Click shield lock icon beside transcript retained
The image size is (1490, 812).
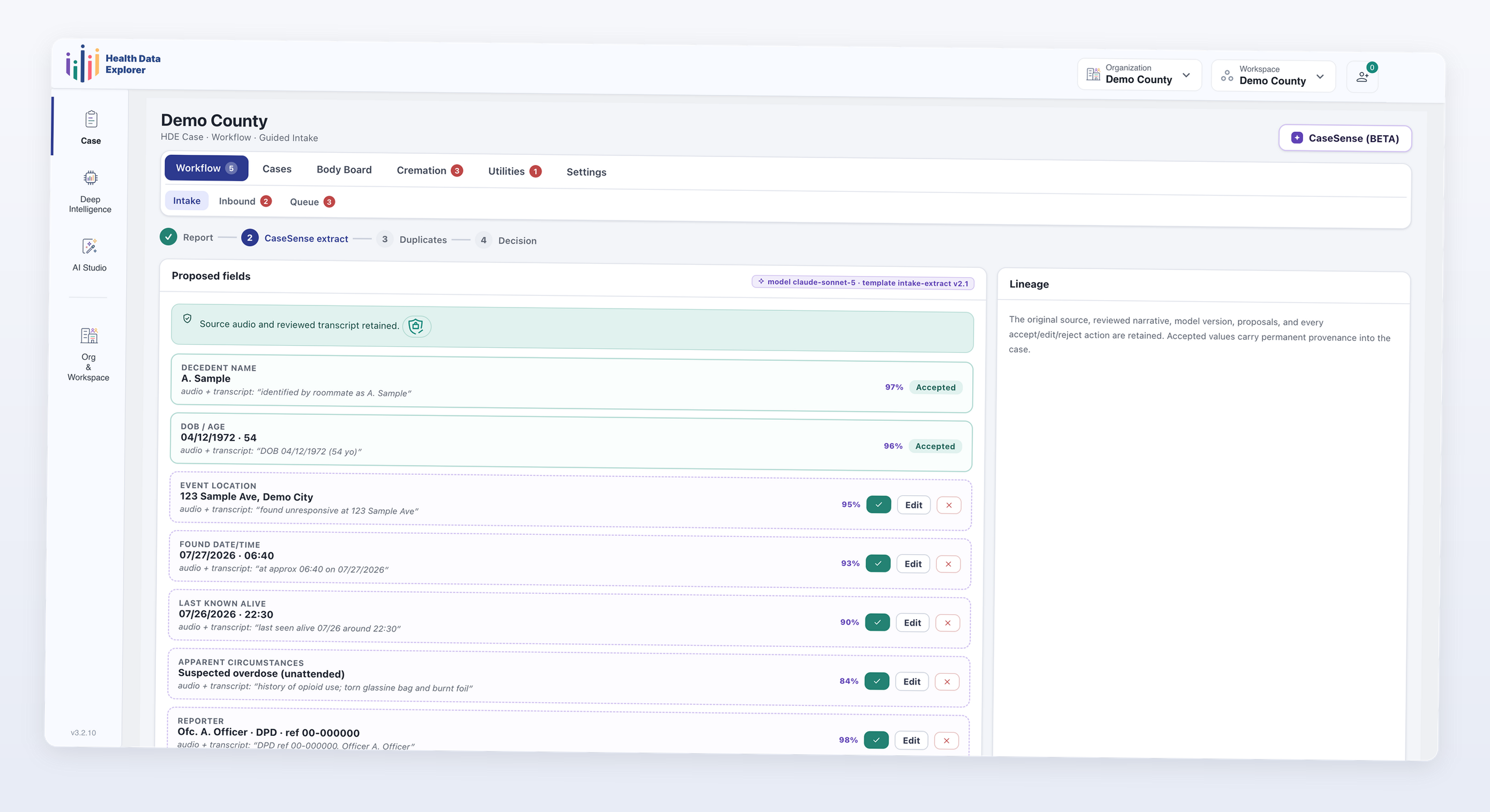tap(416, 326)
